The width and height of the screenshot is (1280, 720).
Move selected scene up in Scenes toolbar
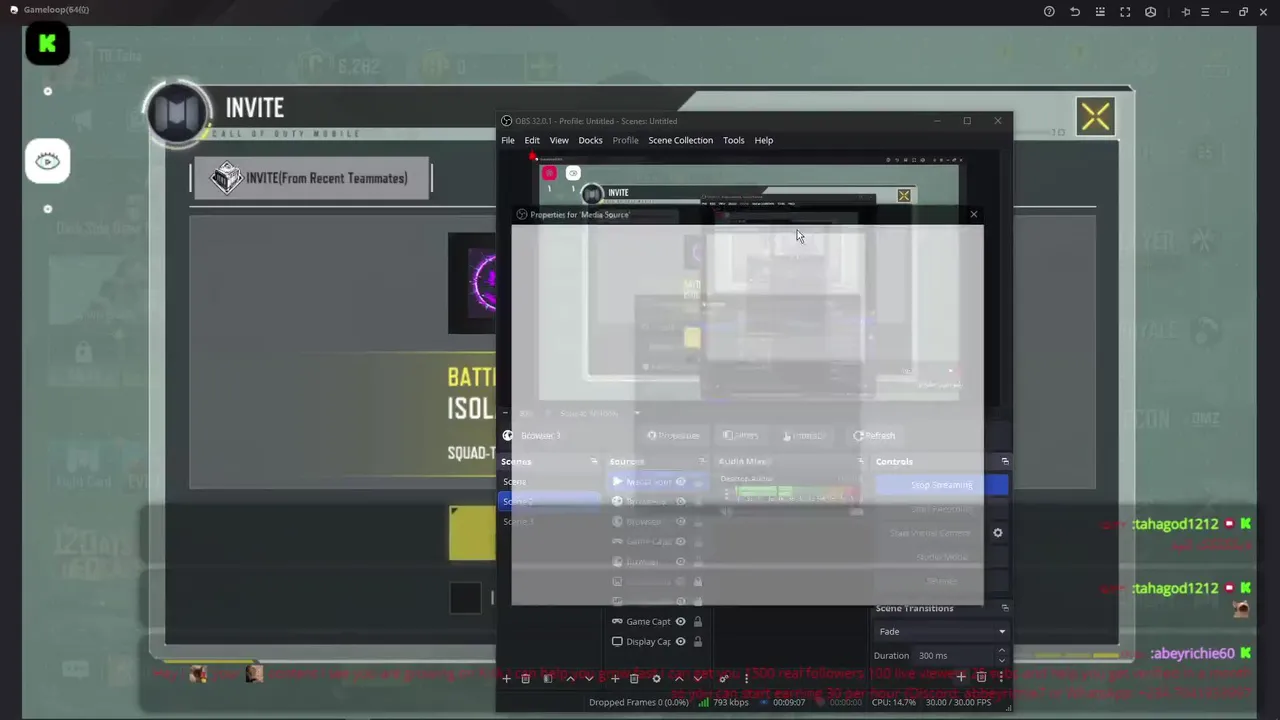coord(570,678)
